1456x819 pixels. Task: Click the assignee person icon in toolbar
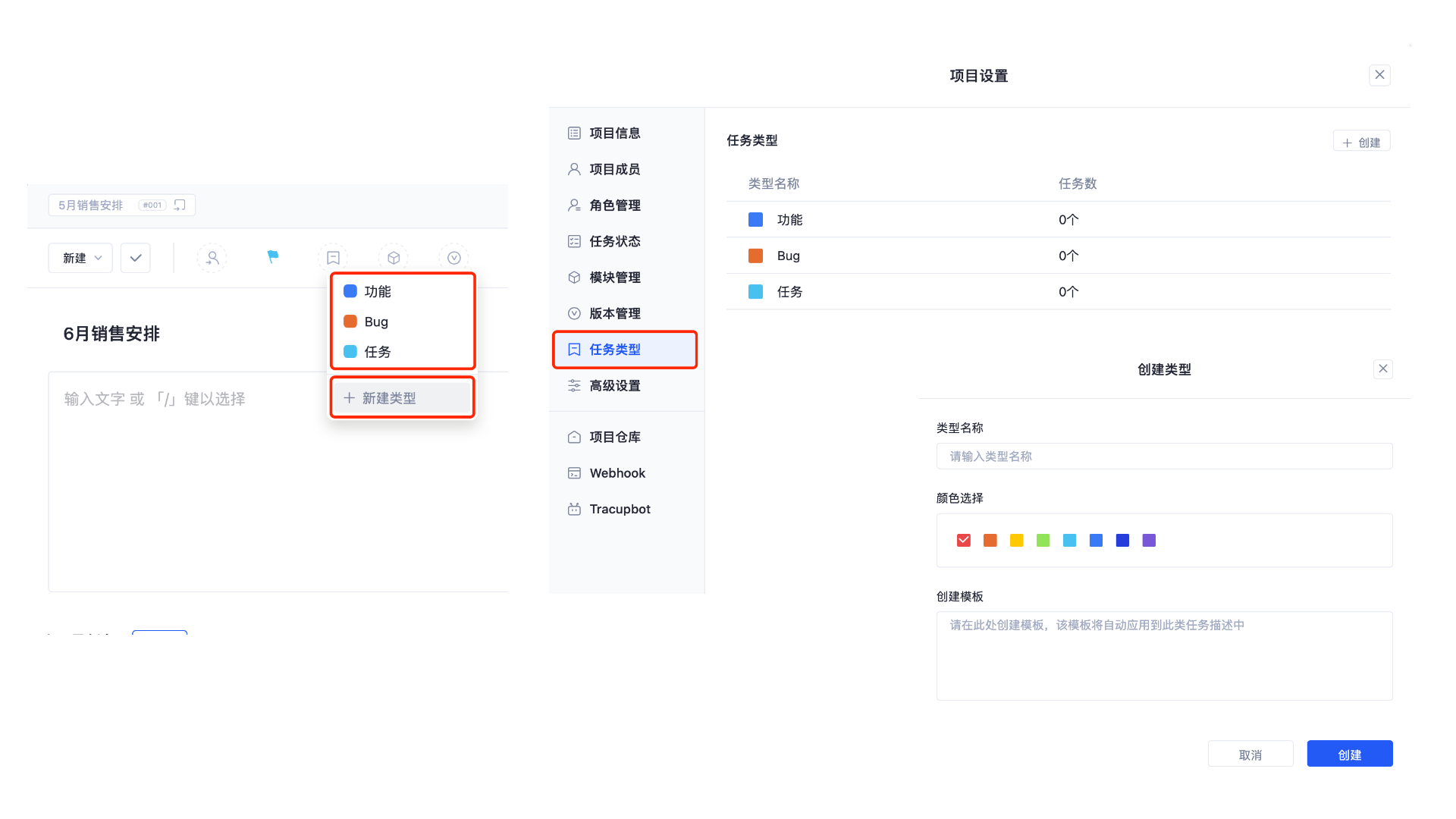point(212,258)
